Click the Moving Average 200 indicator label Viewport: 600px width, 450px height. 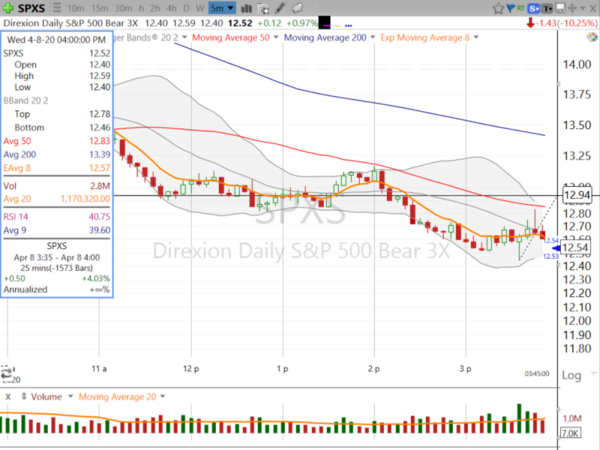click(x=325, y=38)
